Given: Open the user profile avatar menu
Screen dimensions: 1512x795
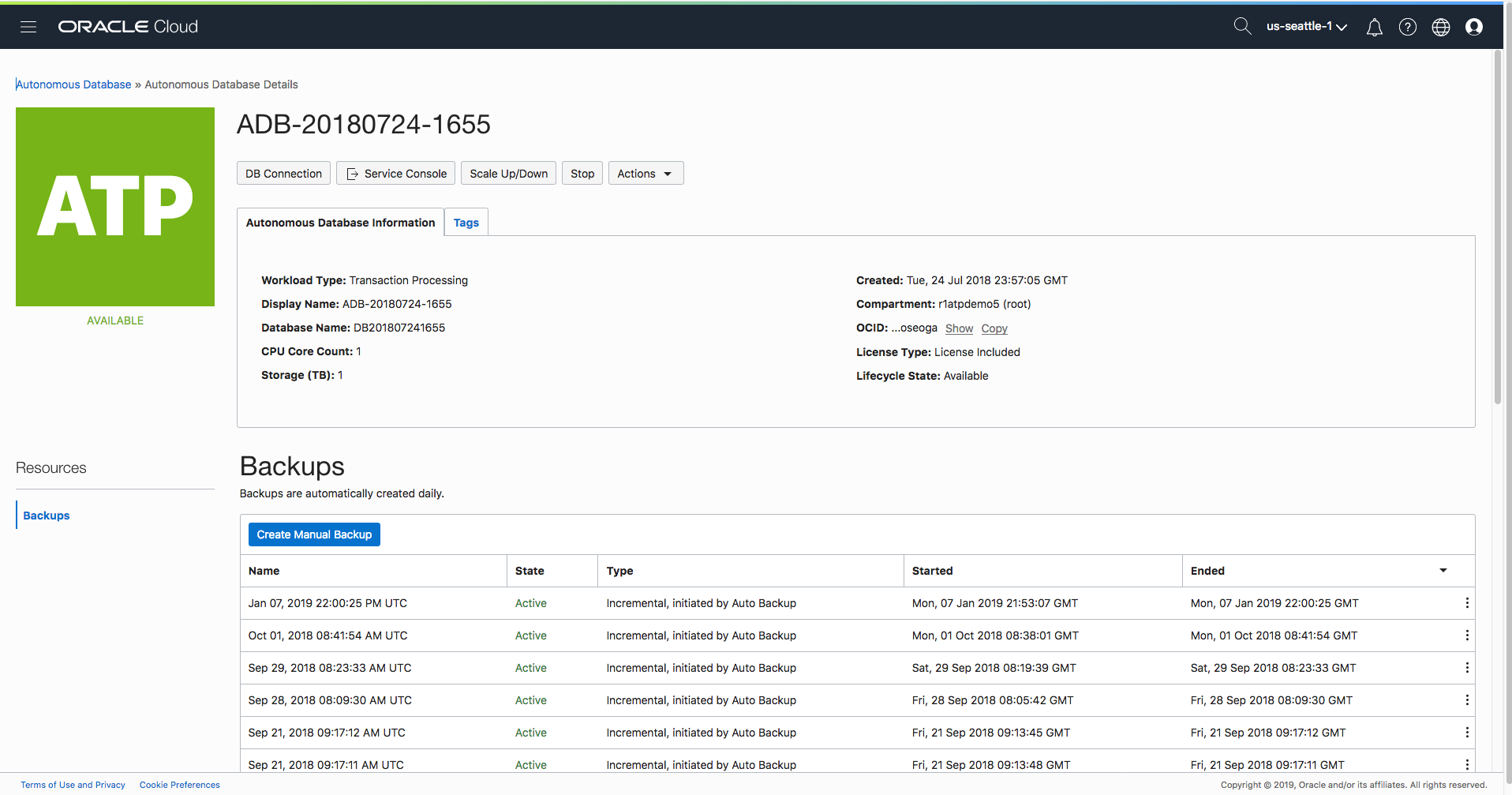Looking at the screenshot, I should coord(1473,27).
